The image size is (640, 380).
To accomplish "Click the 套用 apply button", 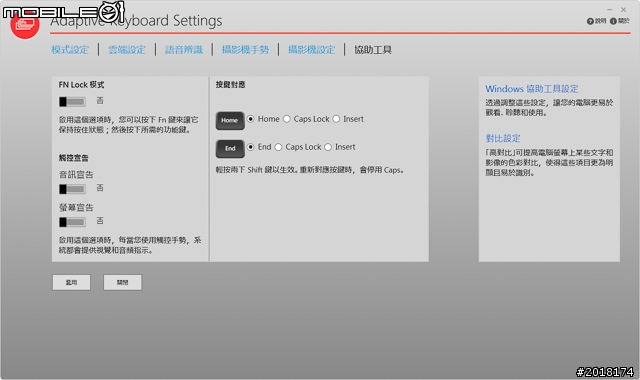I will [71, 282].
